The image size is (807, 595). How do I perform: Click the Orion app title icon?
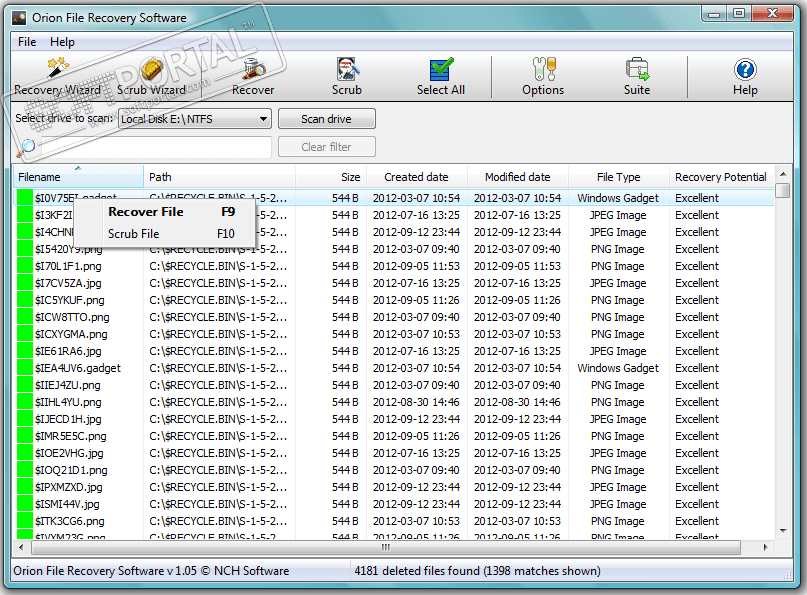point(19,18)
